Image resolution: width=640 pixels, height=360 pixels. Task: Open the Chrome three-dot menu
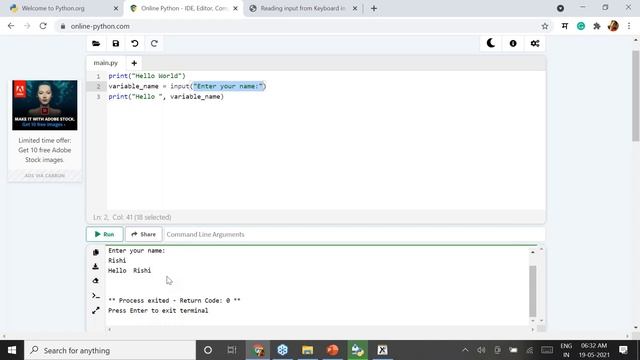pos(629,26)
